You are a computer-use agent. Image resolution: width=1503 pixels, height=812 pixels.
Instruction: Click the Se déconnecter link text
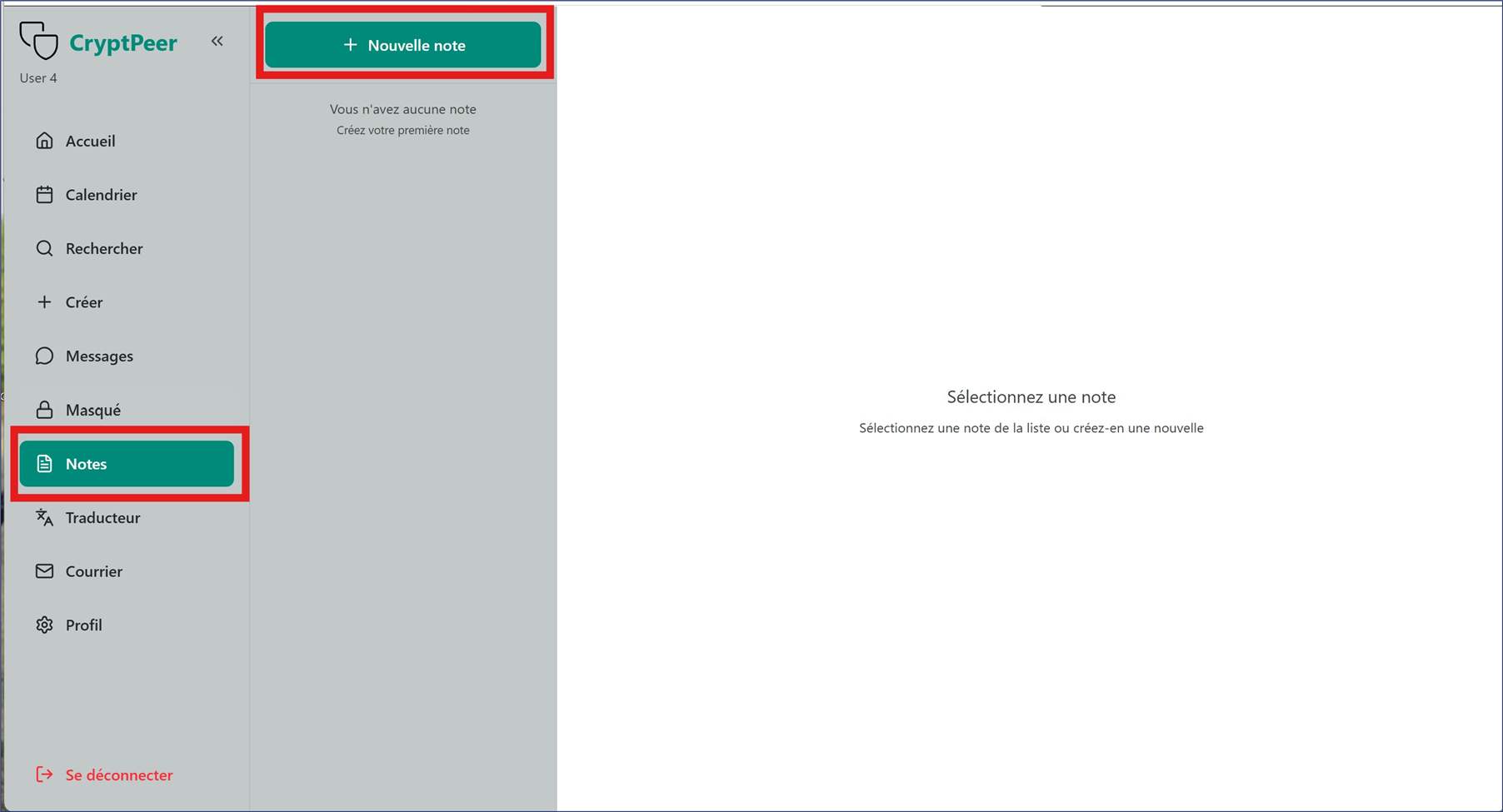119,775
